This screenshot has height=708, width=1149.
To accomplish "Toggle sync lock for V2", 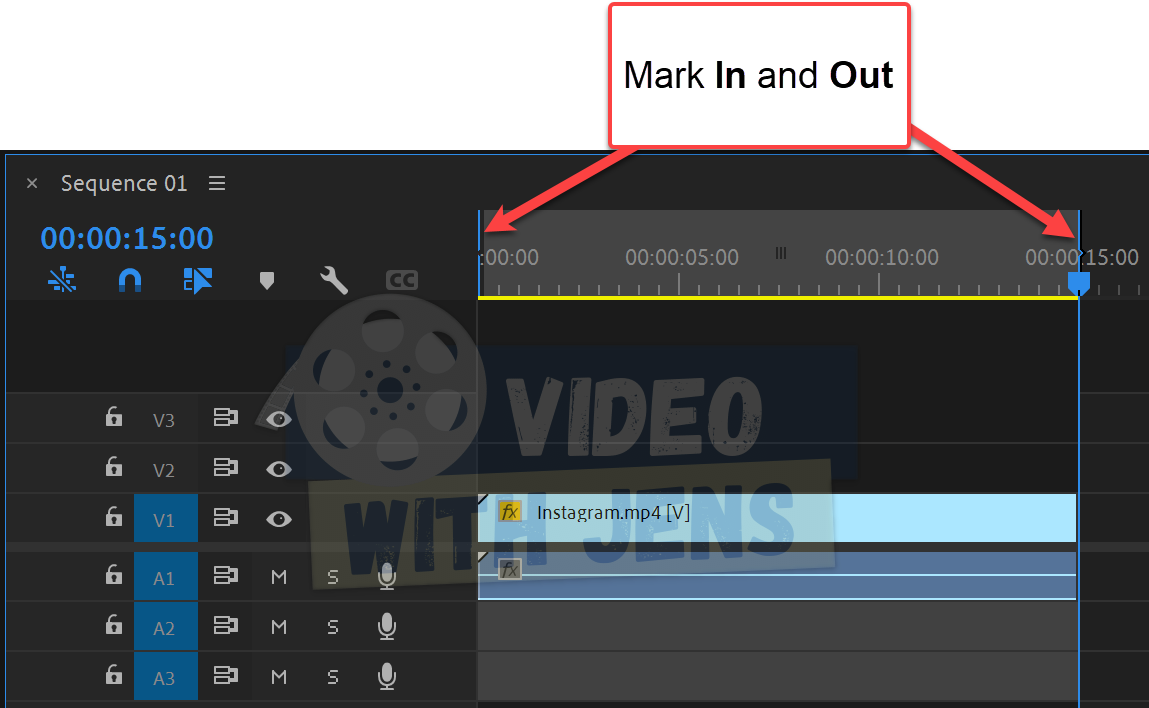I will (x=226, y=468).
